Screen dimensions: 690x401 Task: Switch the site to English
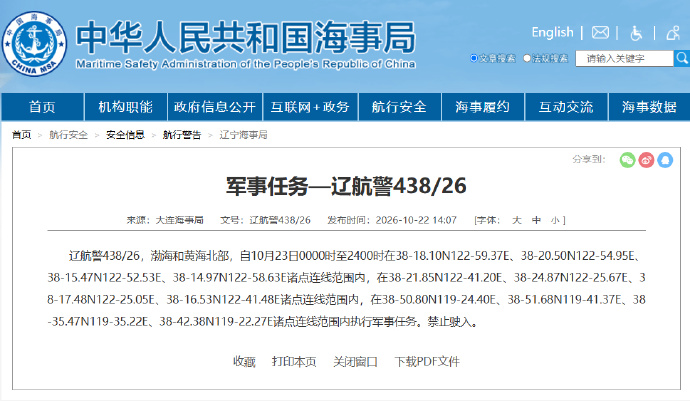pyautogui.click(x=552, y=32)
